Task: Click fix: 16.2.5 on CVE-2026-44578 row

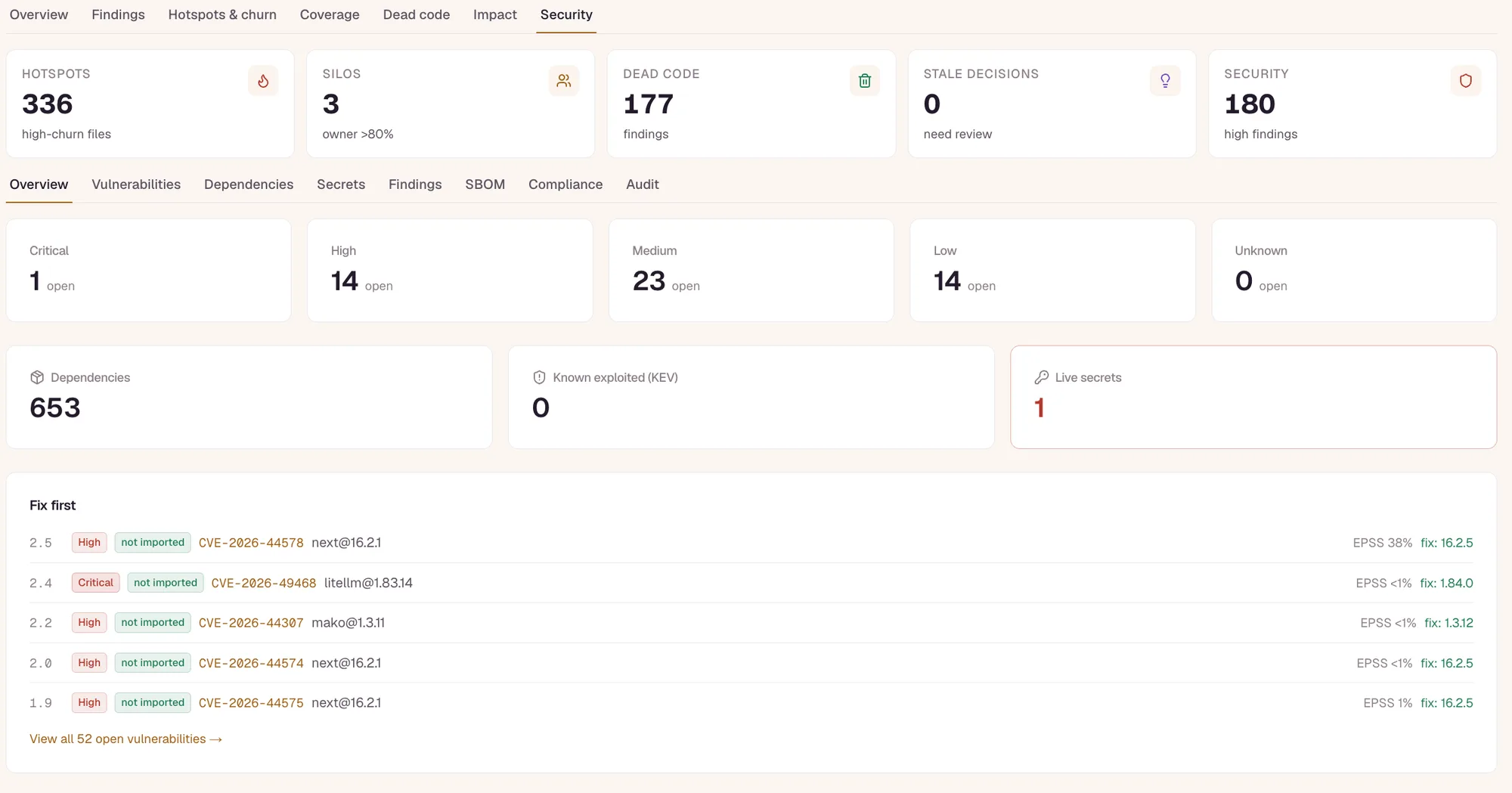Action: point(1447,543)
